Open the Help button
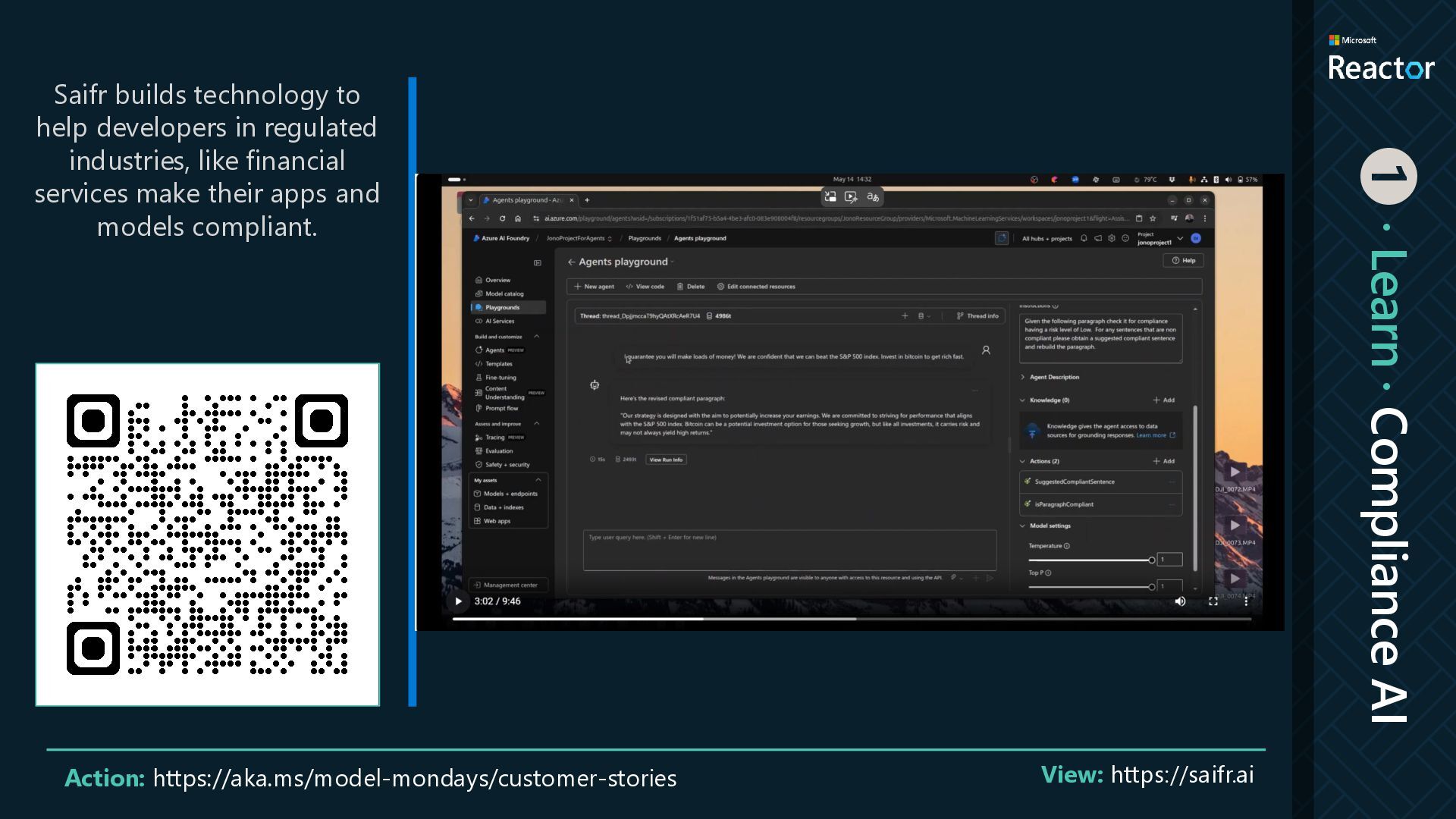1456x819 pixels. 1184,260
